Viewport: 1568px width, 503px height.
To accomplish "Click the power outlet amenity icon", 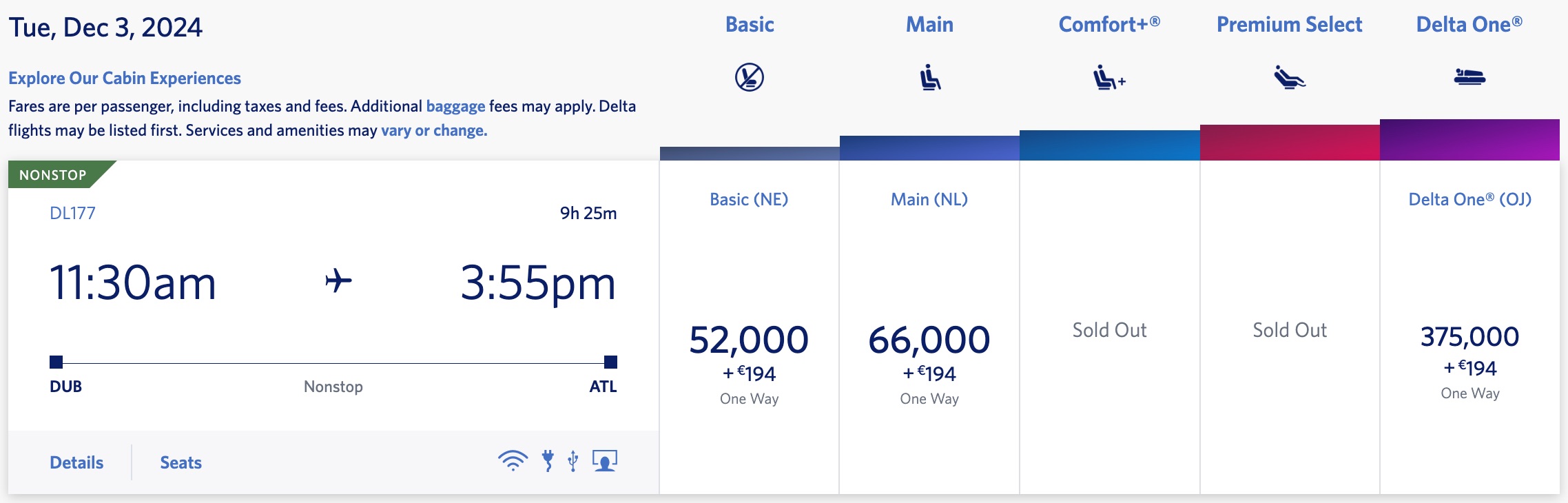I will [548, 460].
